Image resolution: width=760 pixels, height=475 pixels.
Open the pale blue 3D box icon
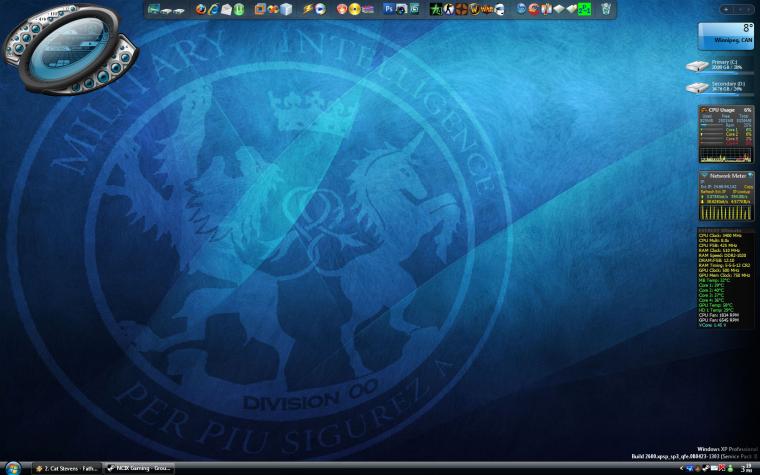tap(286, 9)
